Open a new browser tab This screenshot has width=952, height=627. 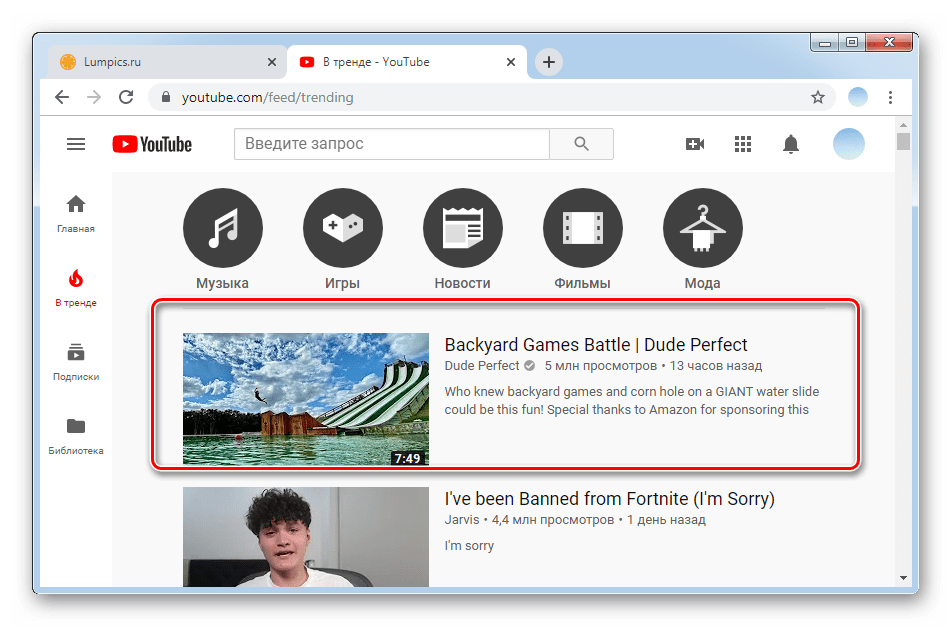point(549,62)
